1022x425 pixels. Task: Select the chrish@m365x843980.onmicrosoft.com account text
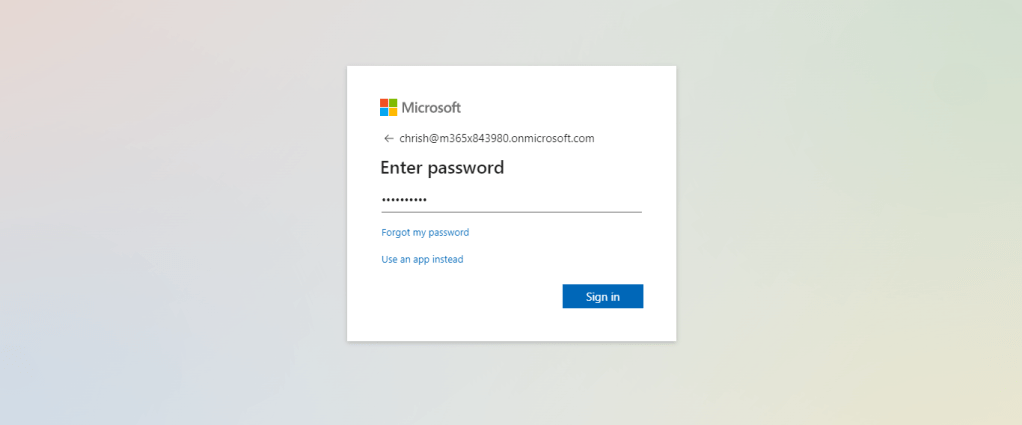(x=496, y=139)
